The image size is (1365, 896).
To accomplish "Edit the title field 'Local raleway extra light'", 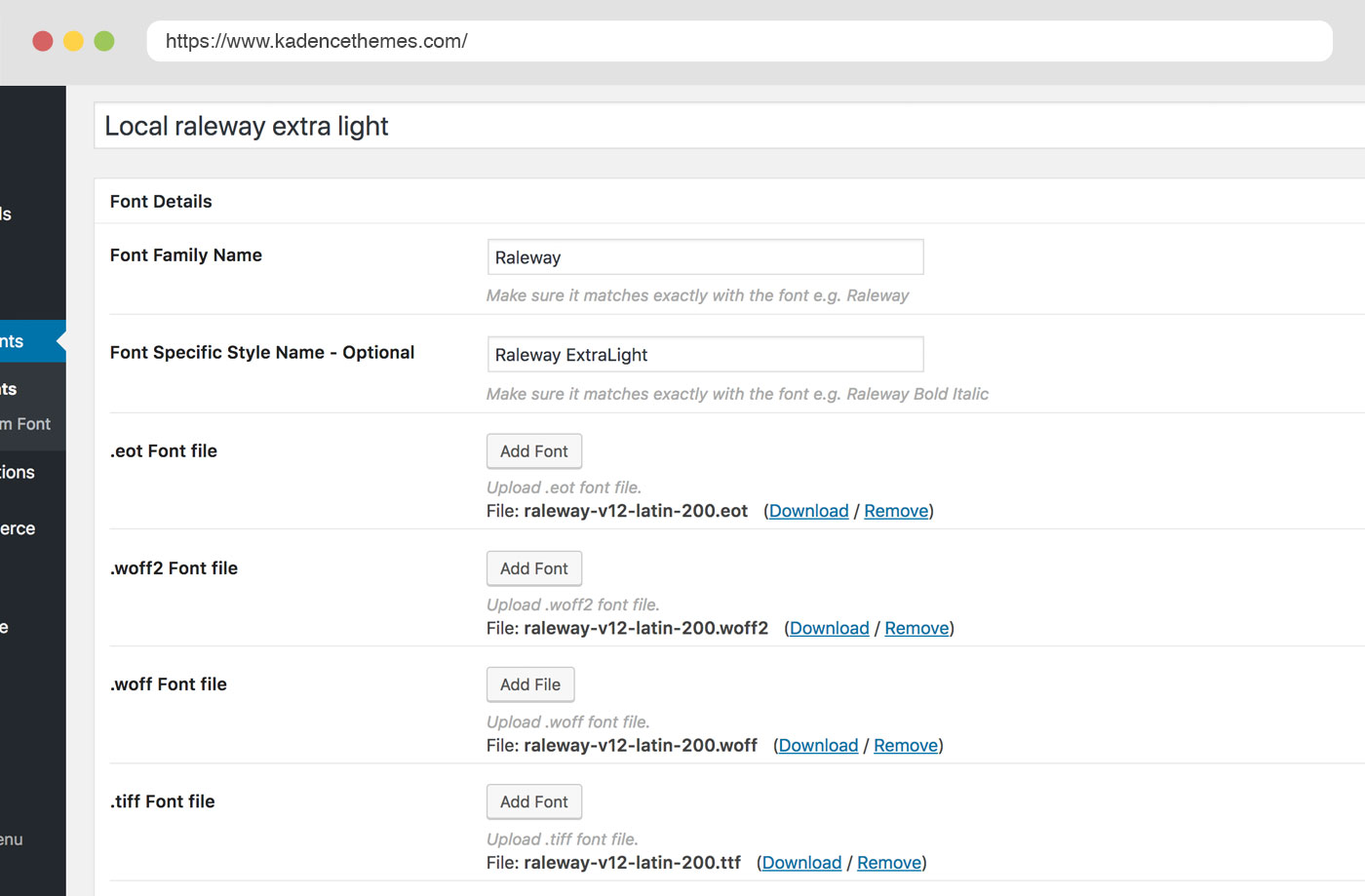I will point(729,126).
